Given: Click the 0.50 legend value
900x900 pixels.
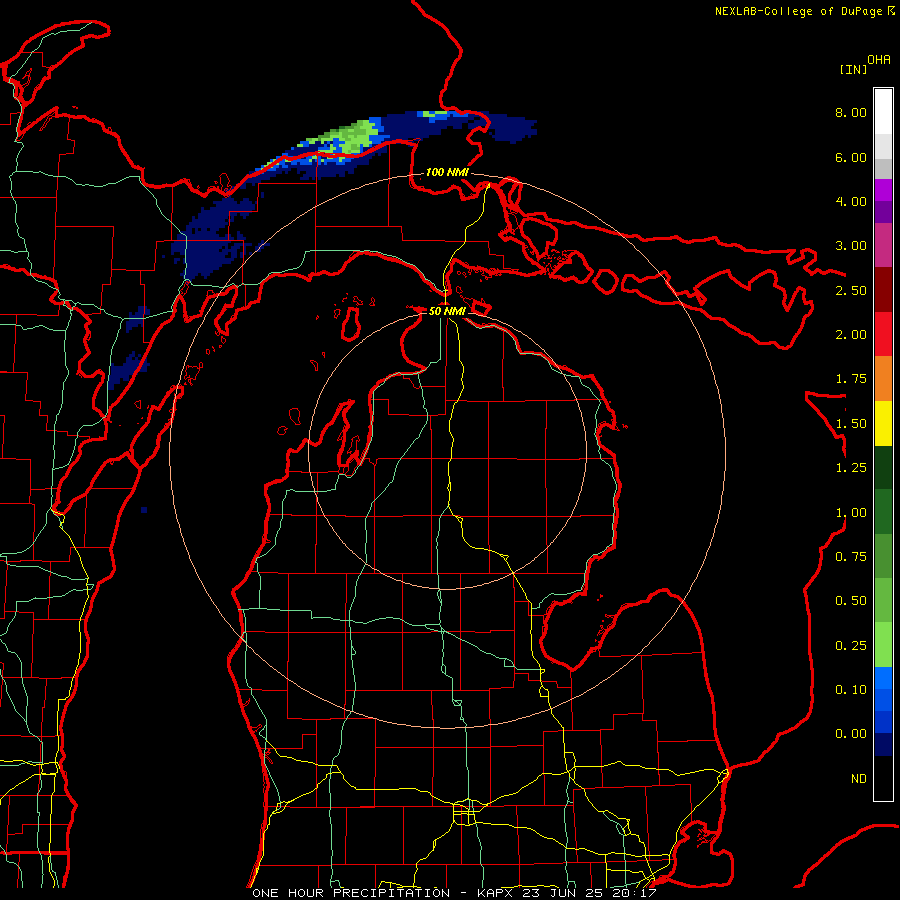Looking at the screenshot, I should click(851, 601).
